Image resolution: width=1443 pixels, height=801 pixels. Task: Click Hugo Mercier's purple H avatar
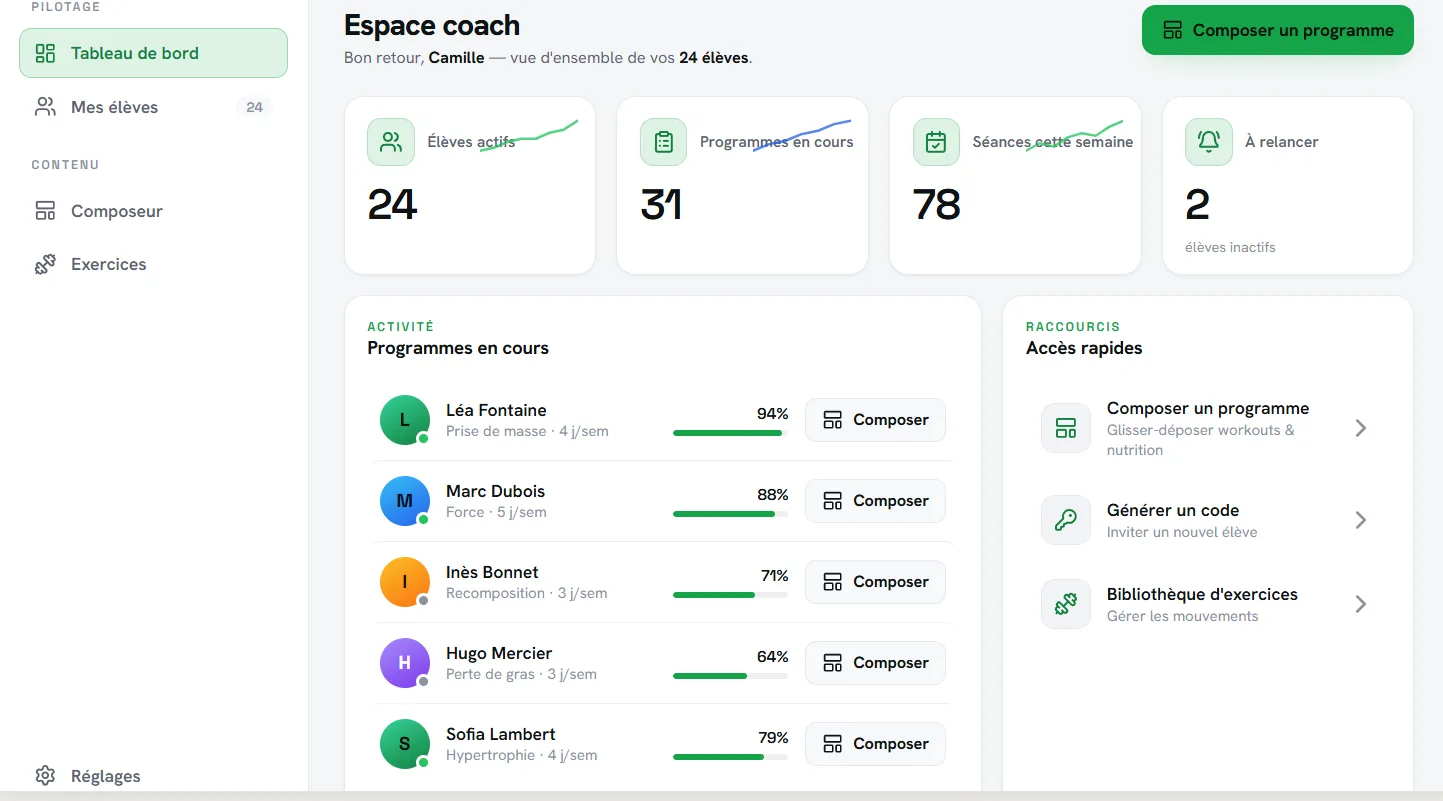405,663
